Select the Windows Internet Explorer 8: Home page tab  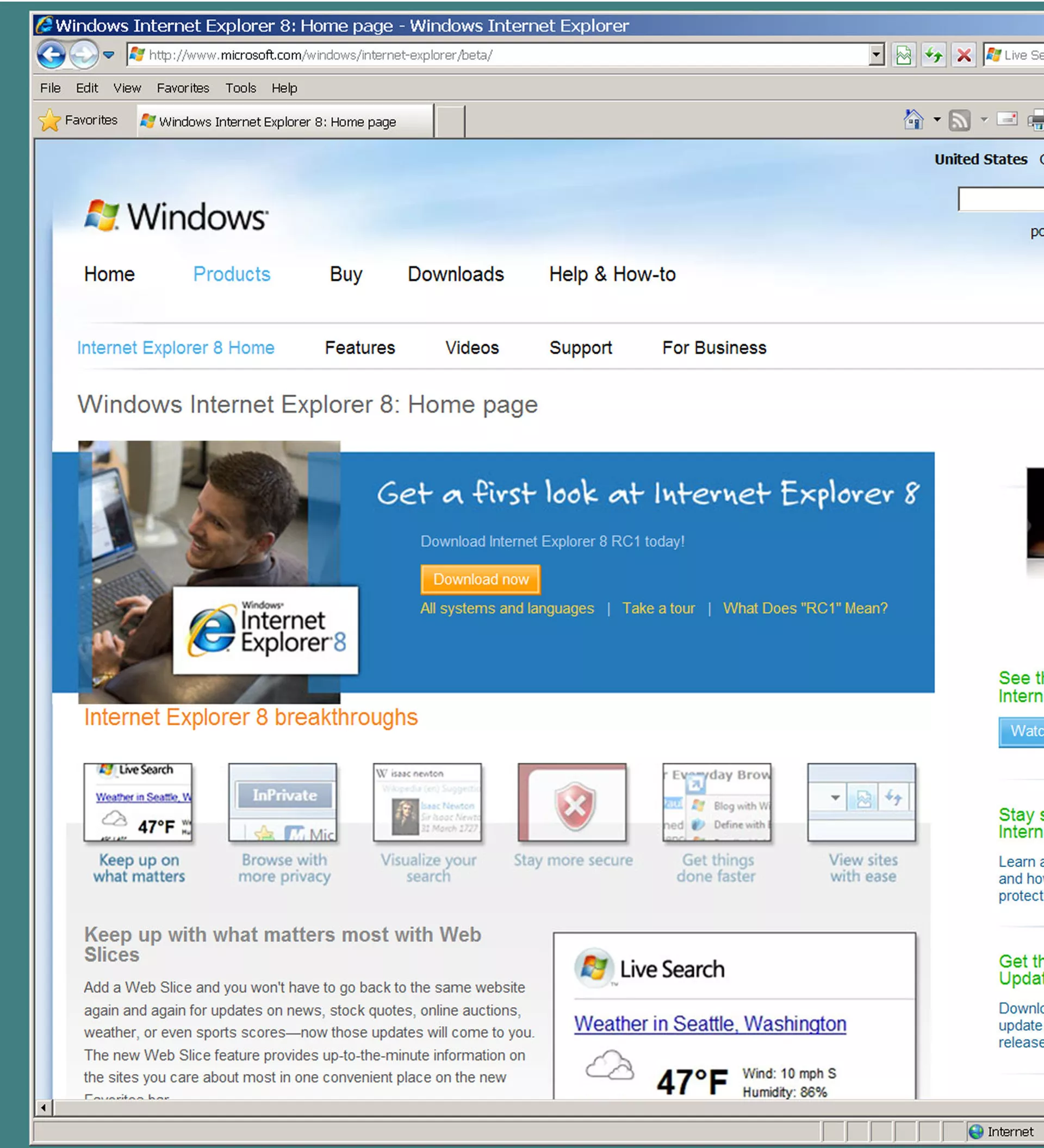pyautogui.click(x=285, y=121)
